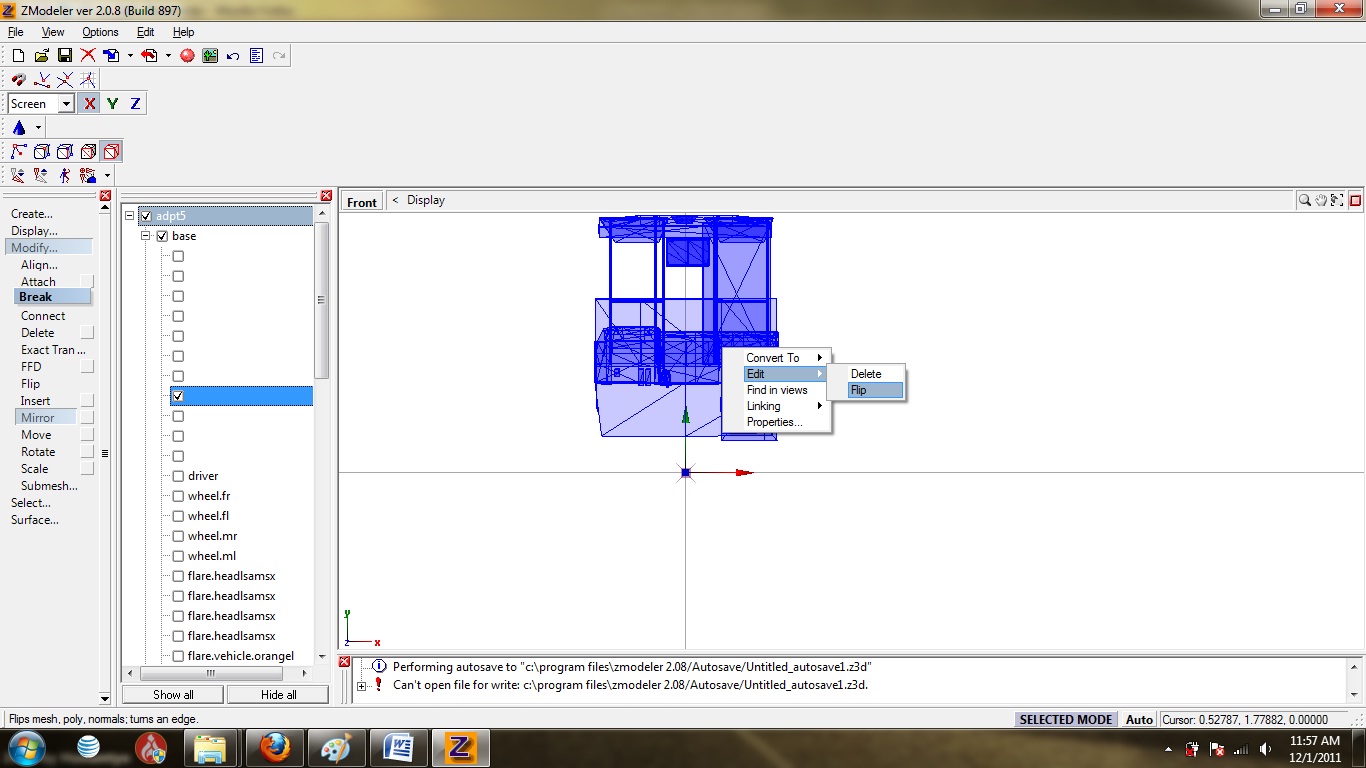Select the magnifier zoom tool above the viewport
The width and height of the screenshot is (1366, 768).
point(1305,199)
